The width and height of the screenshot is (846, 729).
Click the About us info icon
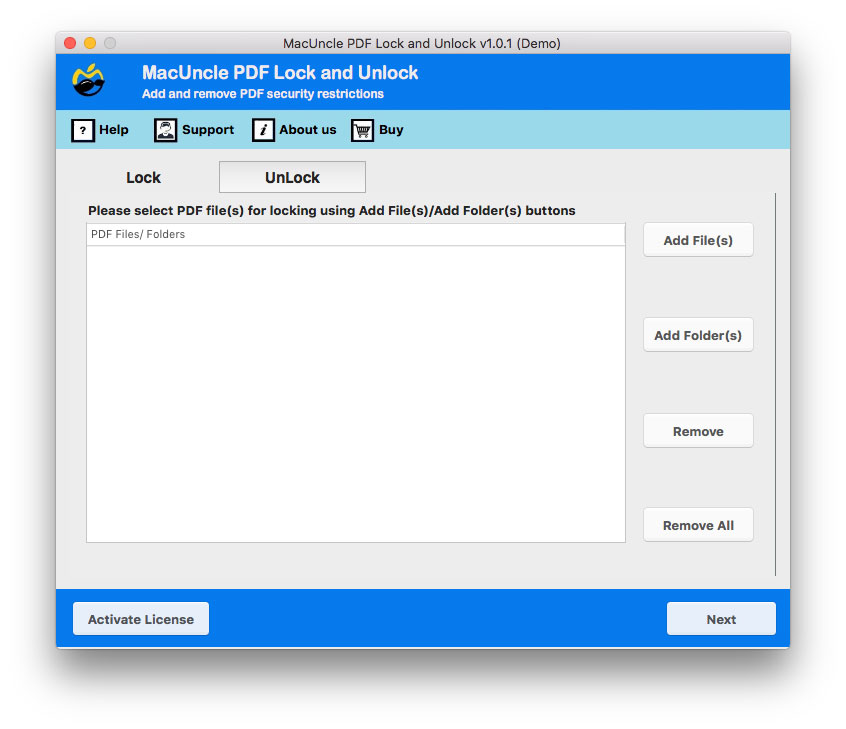click(x=263, y=130)
